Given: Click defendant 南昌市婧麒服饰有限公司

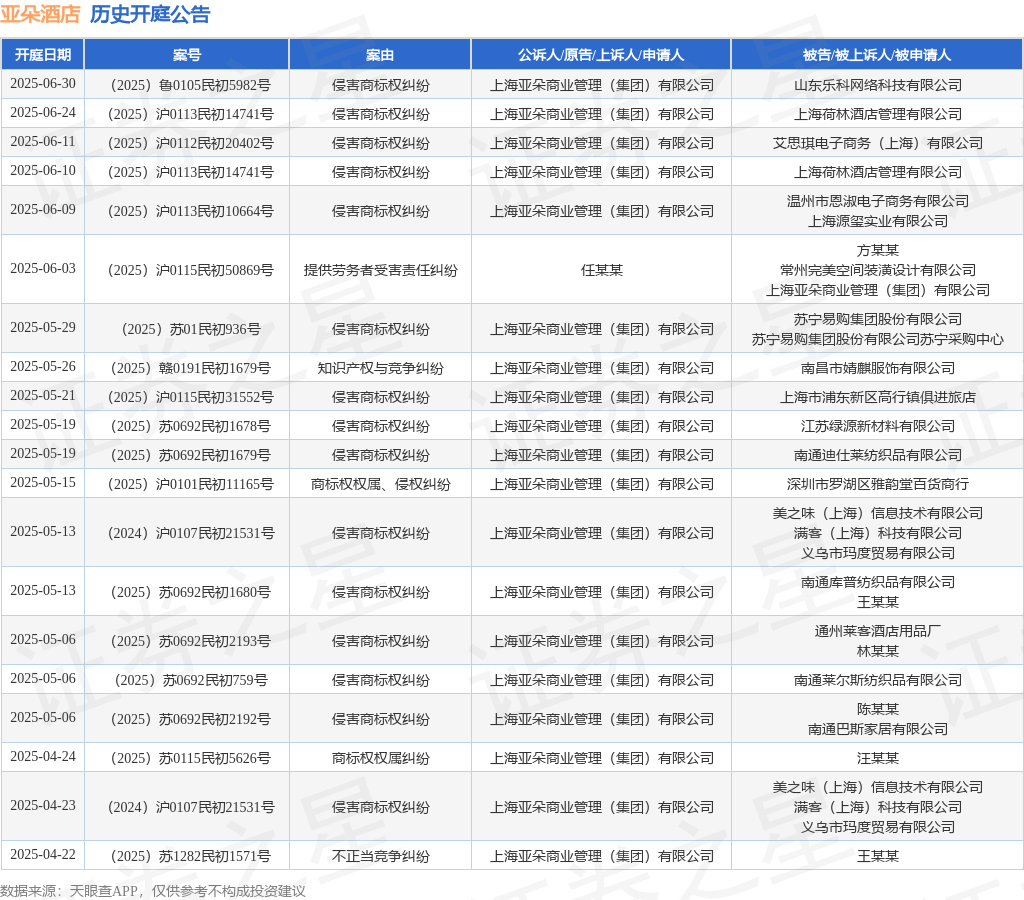Looking at the screenshot, I should [878, 368].
